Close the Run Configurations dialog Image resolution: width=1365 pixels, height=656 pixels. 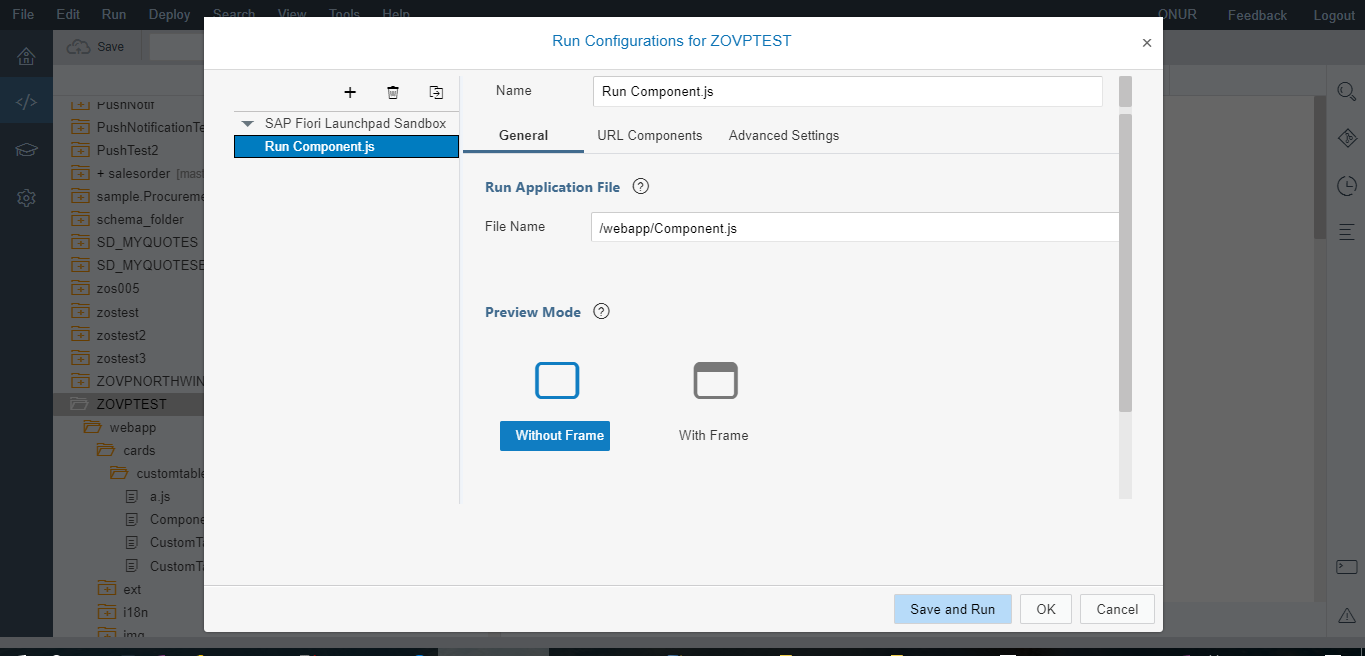coord(1146,43)
